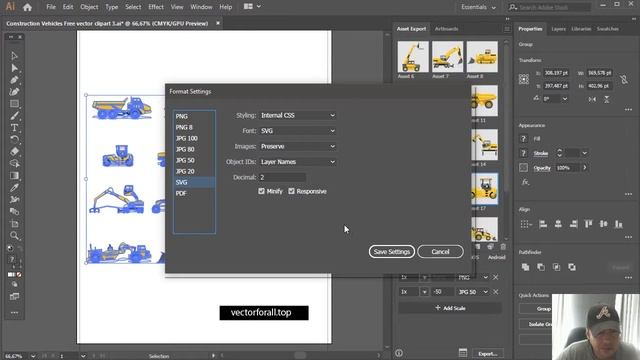Click the Pathfinder Exclude icon
Screen dimensions: 640x360
pyautogui.click(x=572, y=267)
